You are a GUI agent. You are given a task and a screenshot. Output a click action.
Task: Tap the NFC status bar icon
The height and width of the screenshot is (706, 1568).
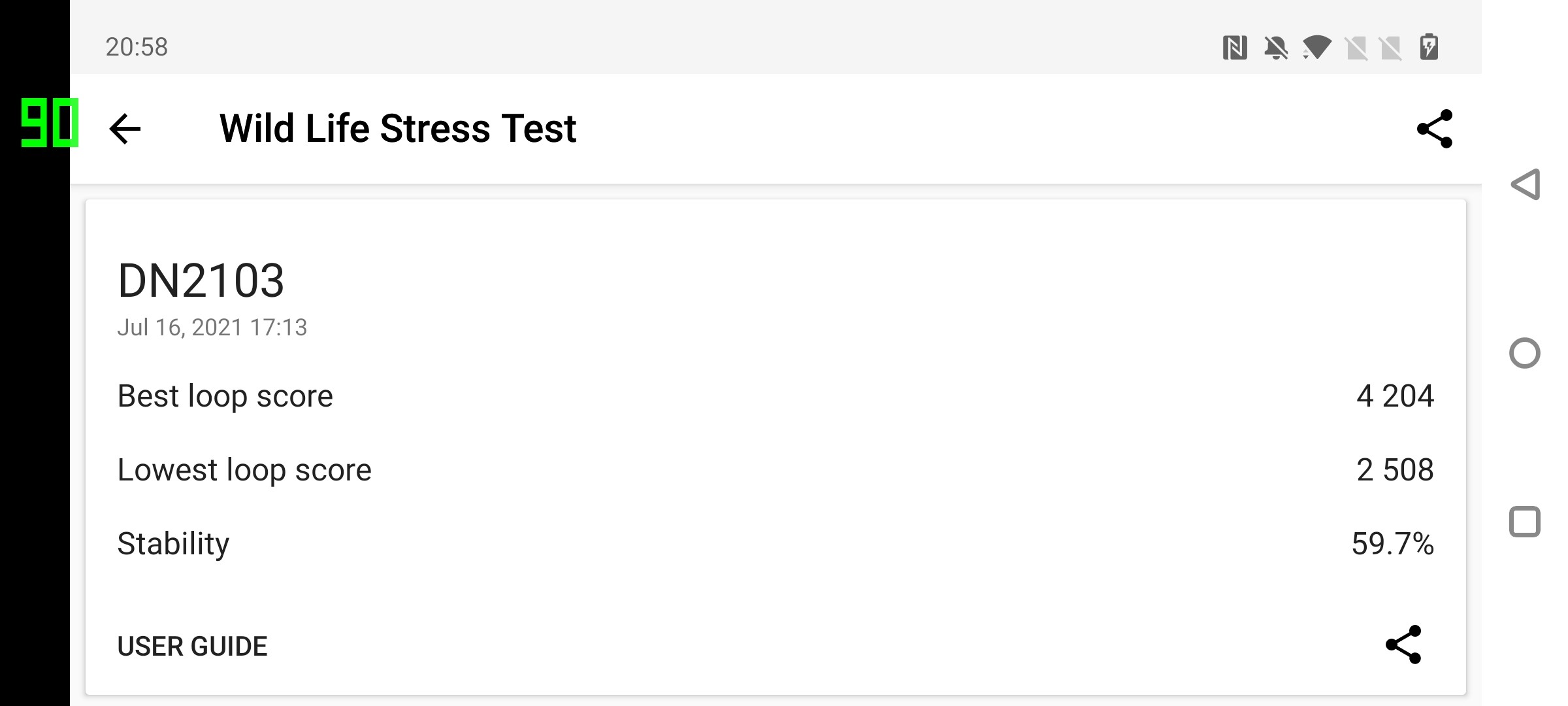[x=1234, y=48]
